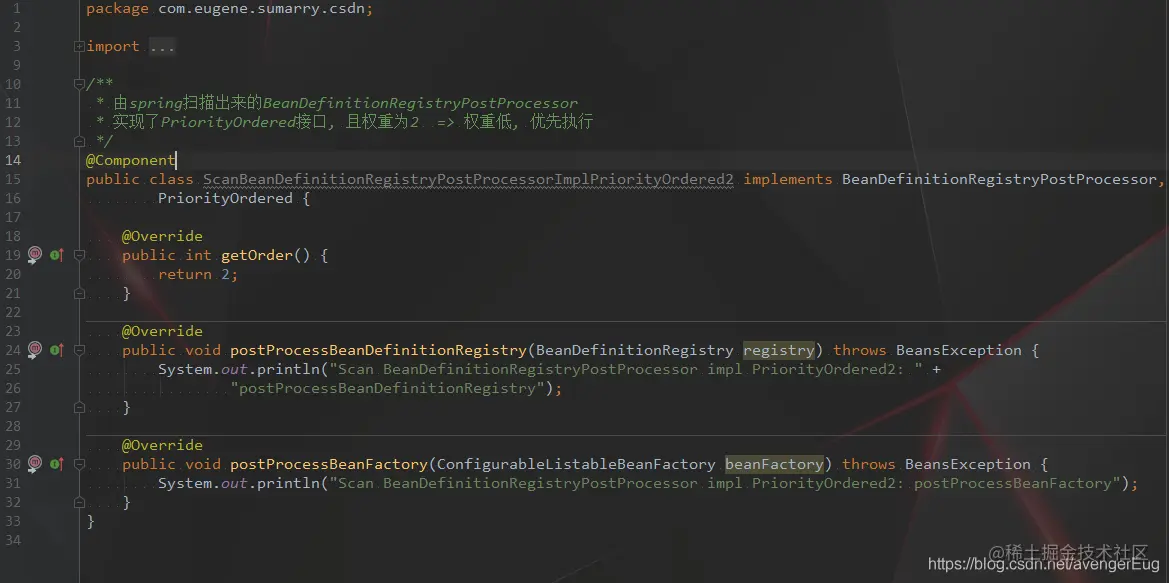Click the implements-method gutter icon on line 19

tap(57, 255)
